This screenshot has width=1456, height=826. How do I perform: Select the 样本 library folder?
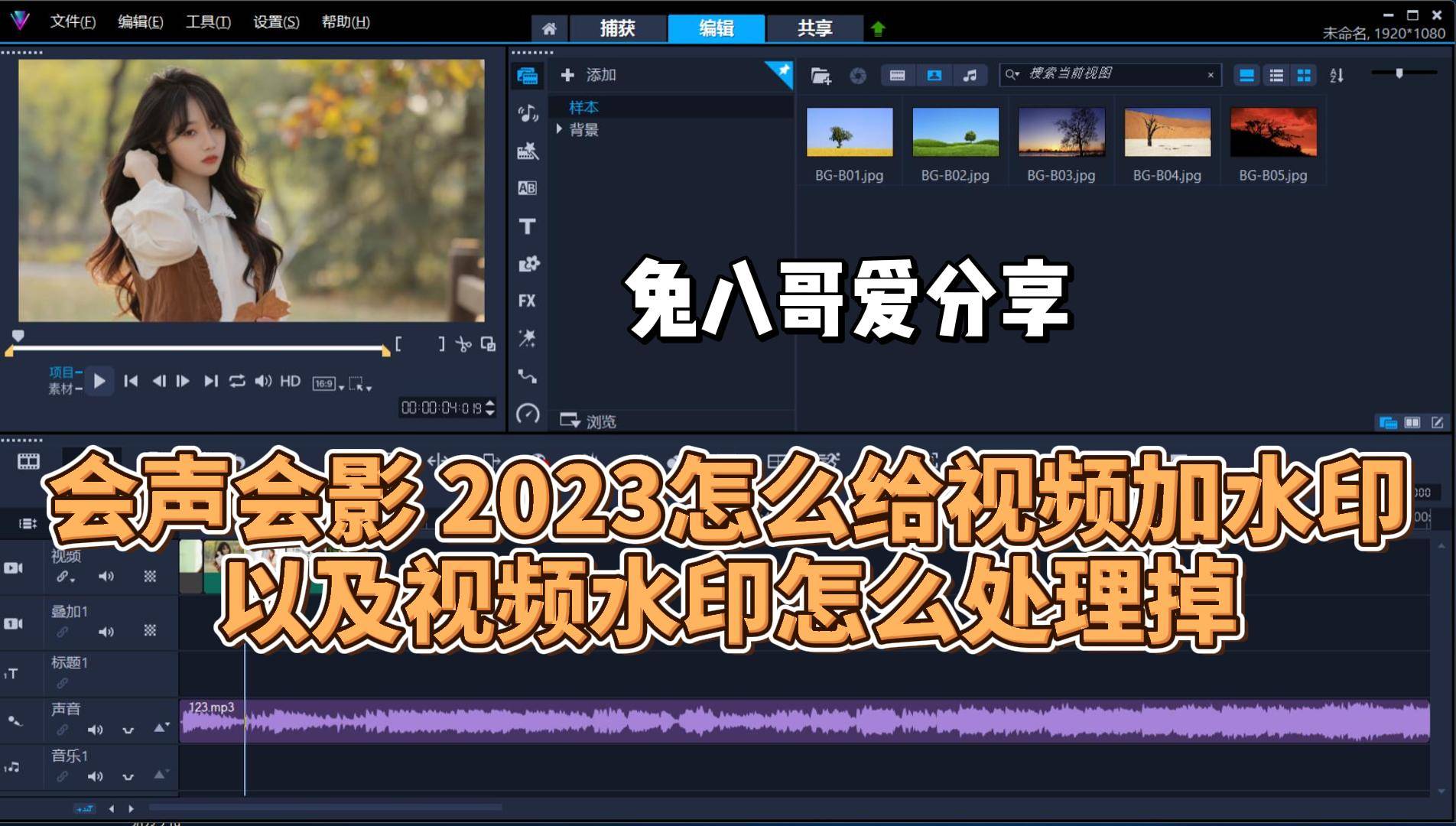[x=583, y=107]
